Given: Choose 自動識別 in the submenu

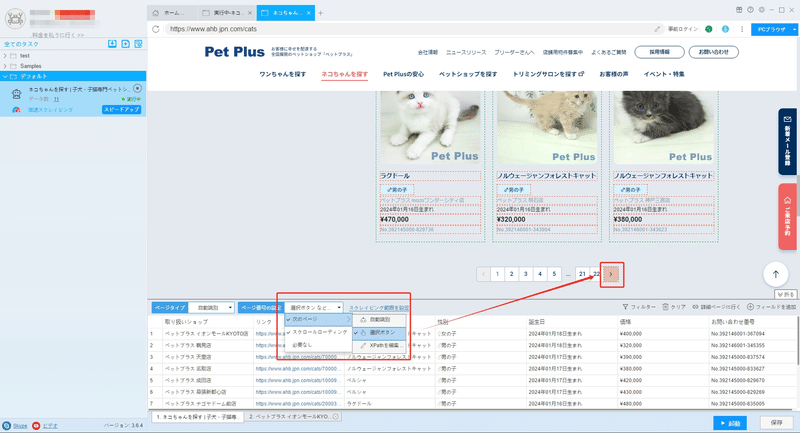Looking at the screenshot, I should point(380,320).
